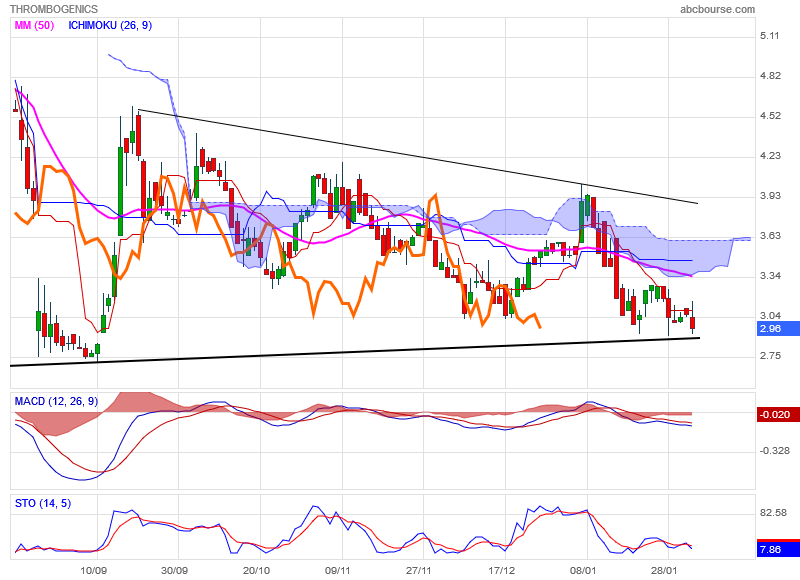This screenshot has width=800, height=580.
Task: Click the 20/10 date label
Action: [x=256, y=570]
